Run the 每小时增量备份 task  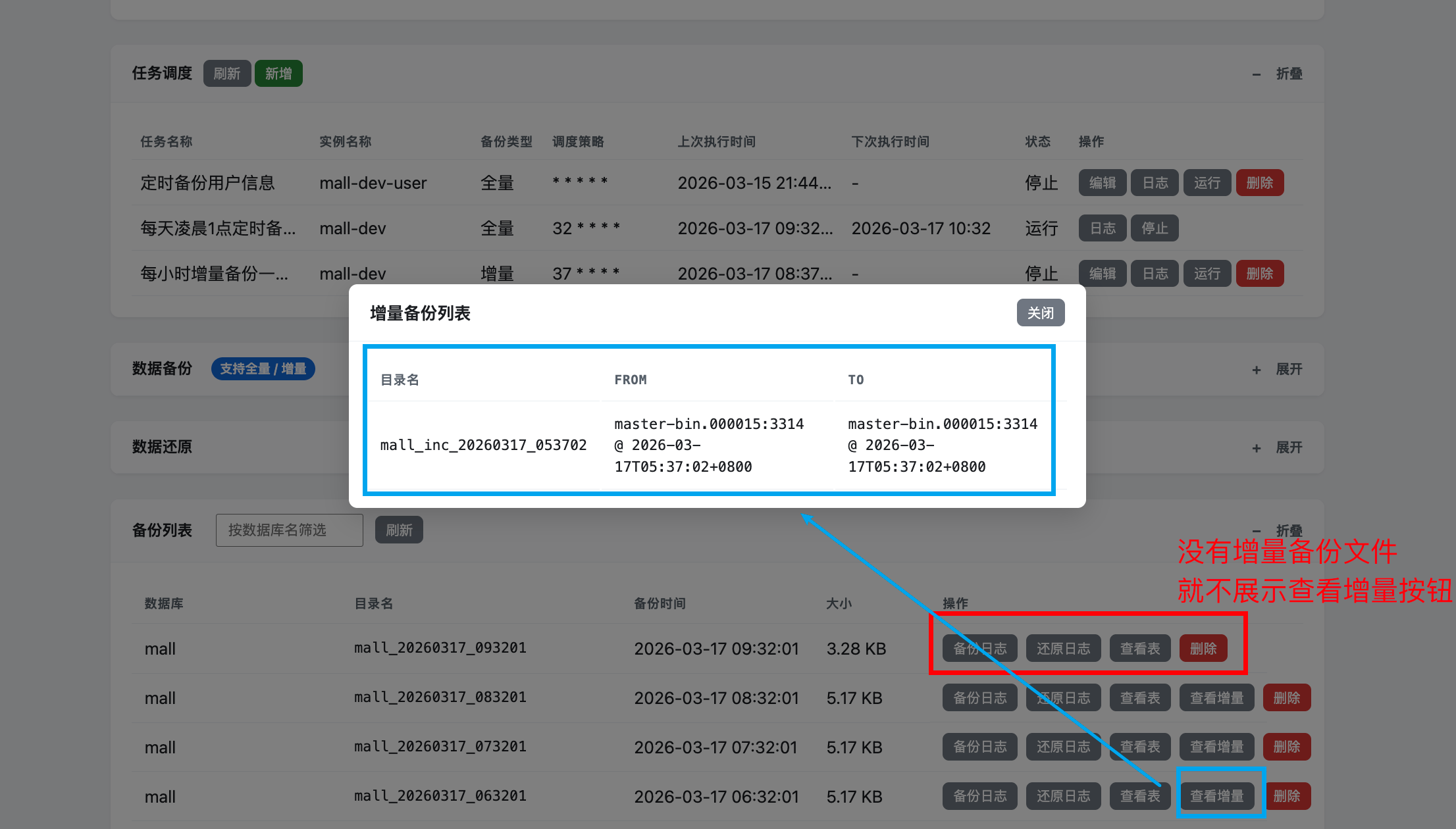1207,274
